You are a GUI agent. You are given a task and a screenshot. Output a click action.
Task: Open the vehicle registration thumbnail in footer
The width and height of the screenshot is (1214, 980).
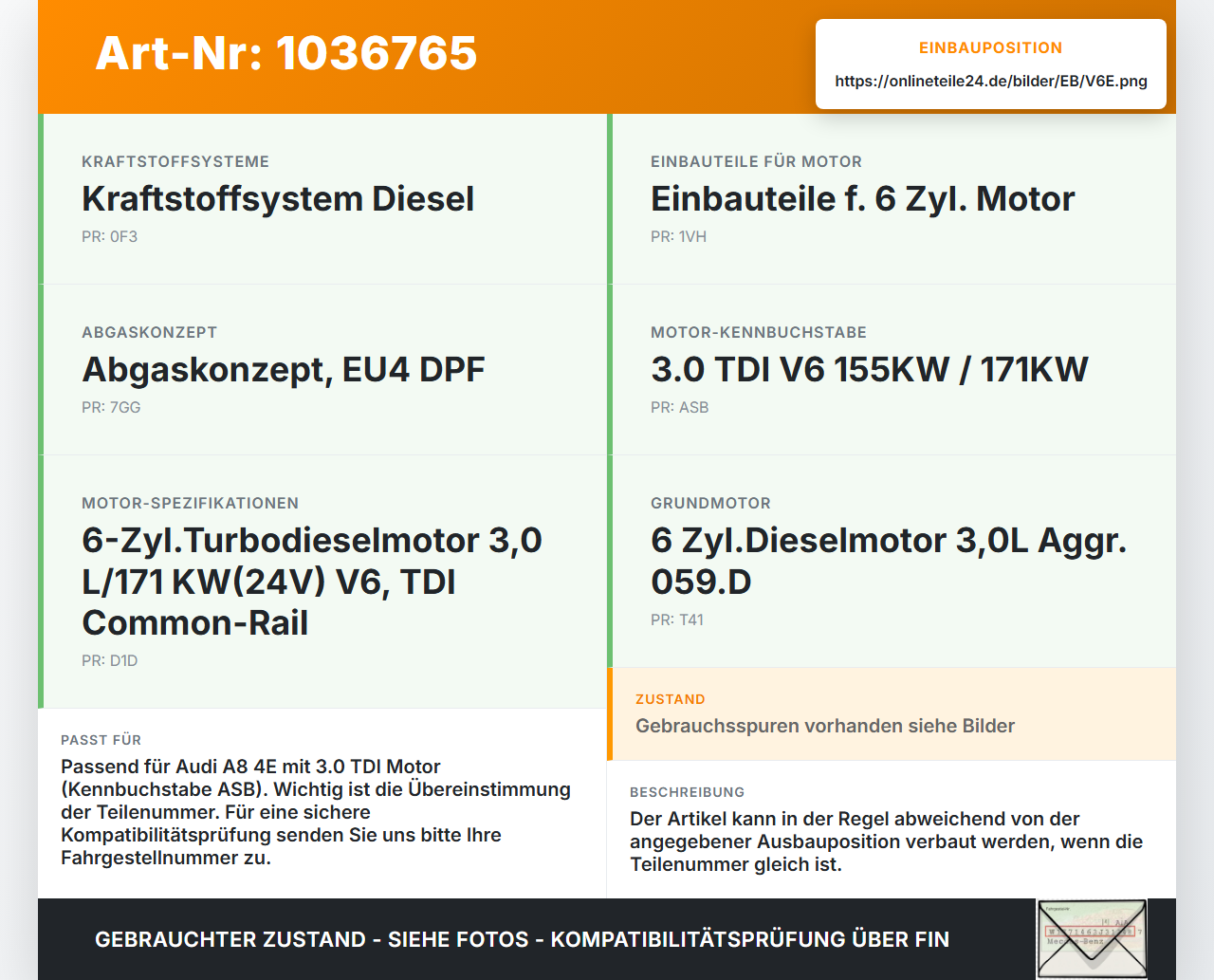[1092, 939]
